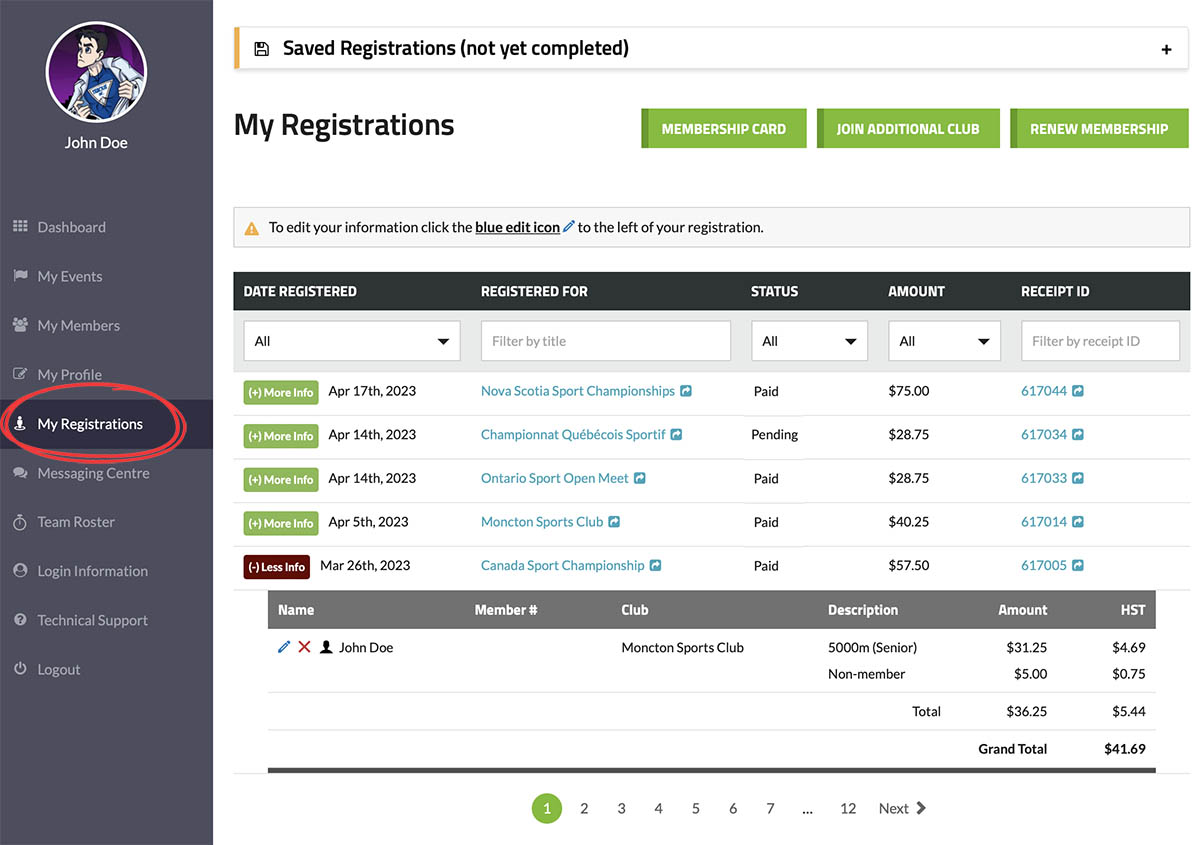Expand More Info for Apr 5th registration
This screenshot has width=1200, height=845.
point(281,523)
